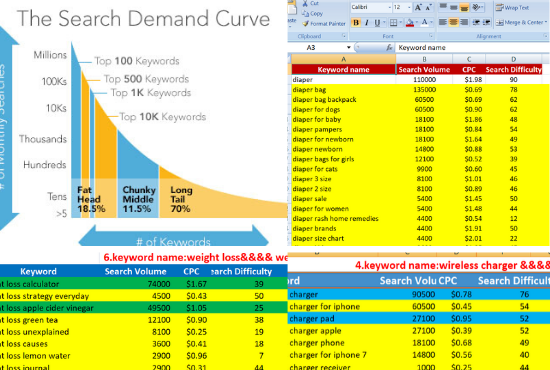Click the Orientation text-angle icon
The image size is (550, 370).
(476, 7)
